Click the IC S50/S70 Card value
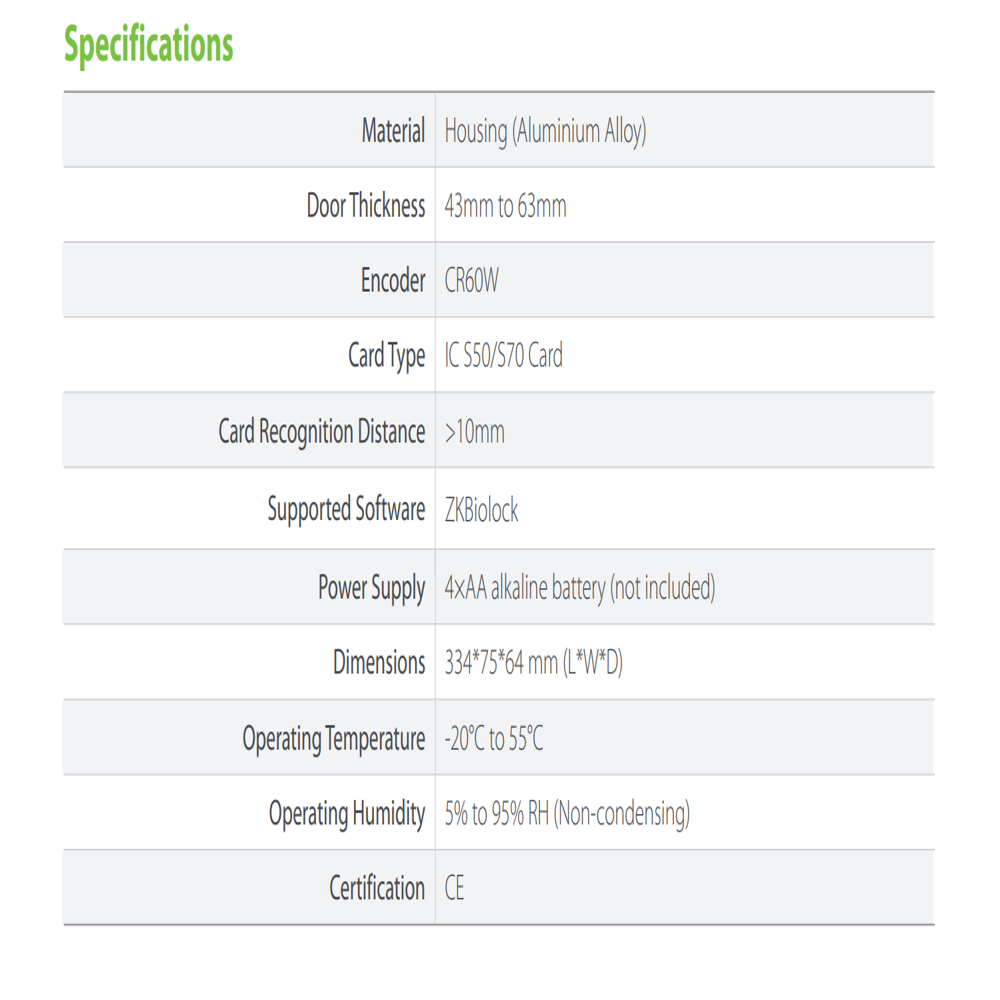This screenshot has width=1000, height=1000. [x=503, y=355]
